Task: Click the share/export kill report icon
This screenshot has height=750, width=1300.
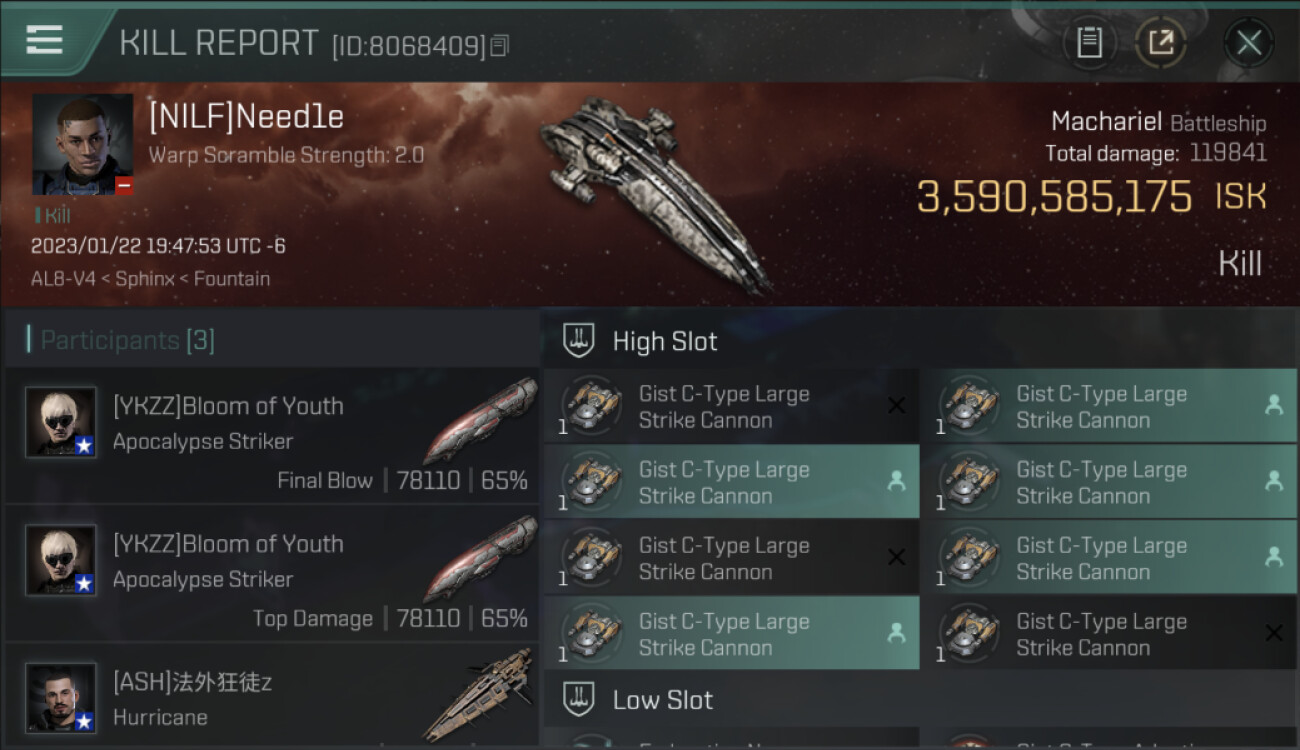Action: pyautogui.click(x=1161, y=43)
